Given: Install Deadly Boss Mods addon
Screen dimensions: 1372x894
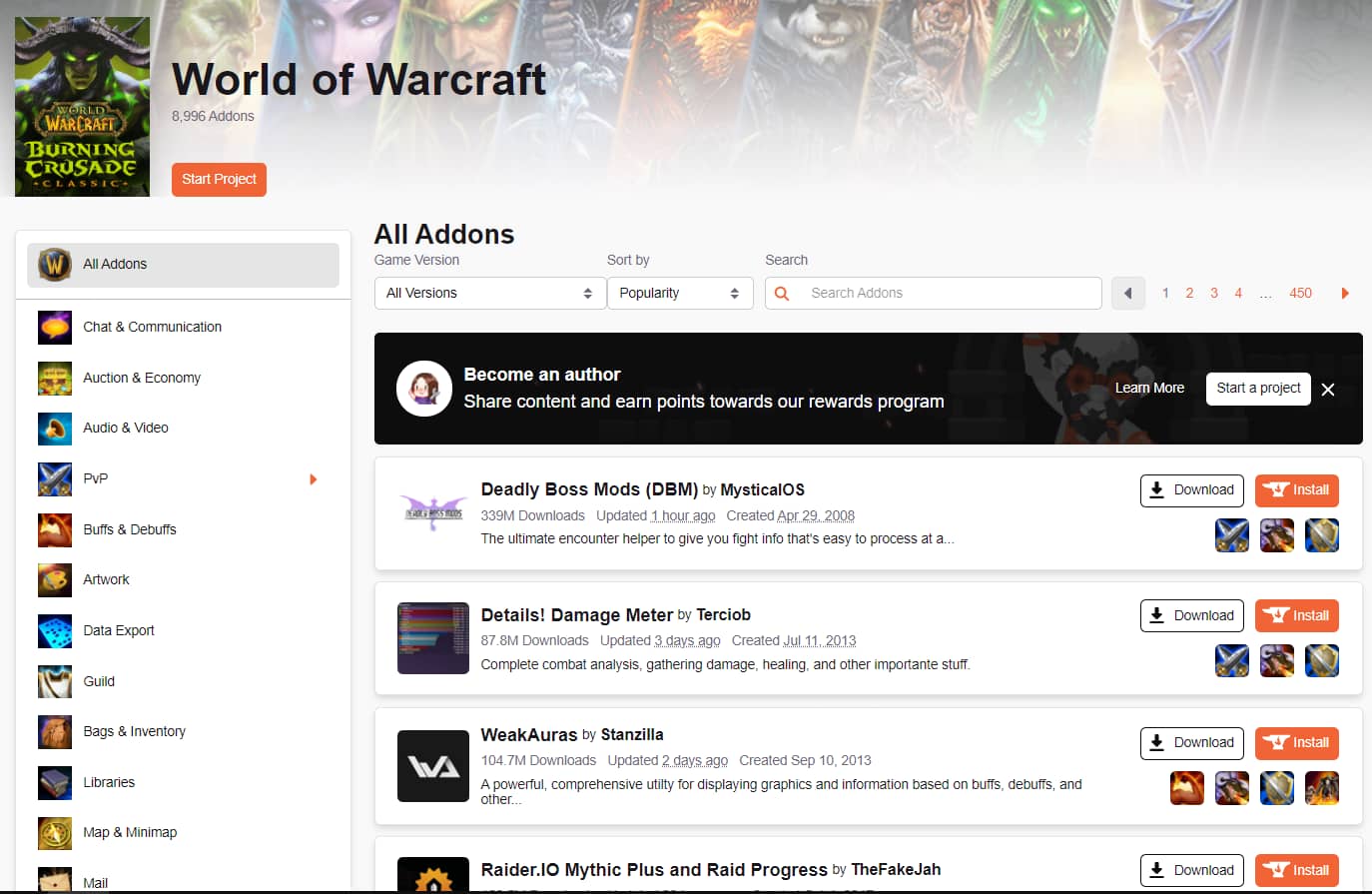Looking at the screenshot, I should click(x=1296, y=490).
